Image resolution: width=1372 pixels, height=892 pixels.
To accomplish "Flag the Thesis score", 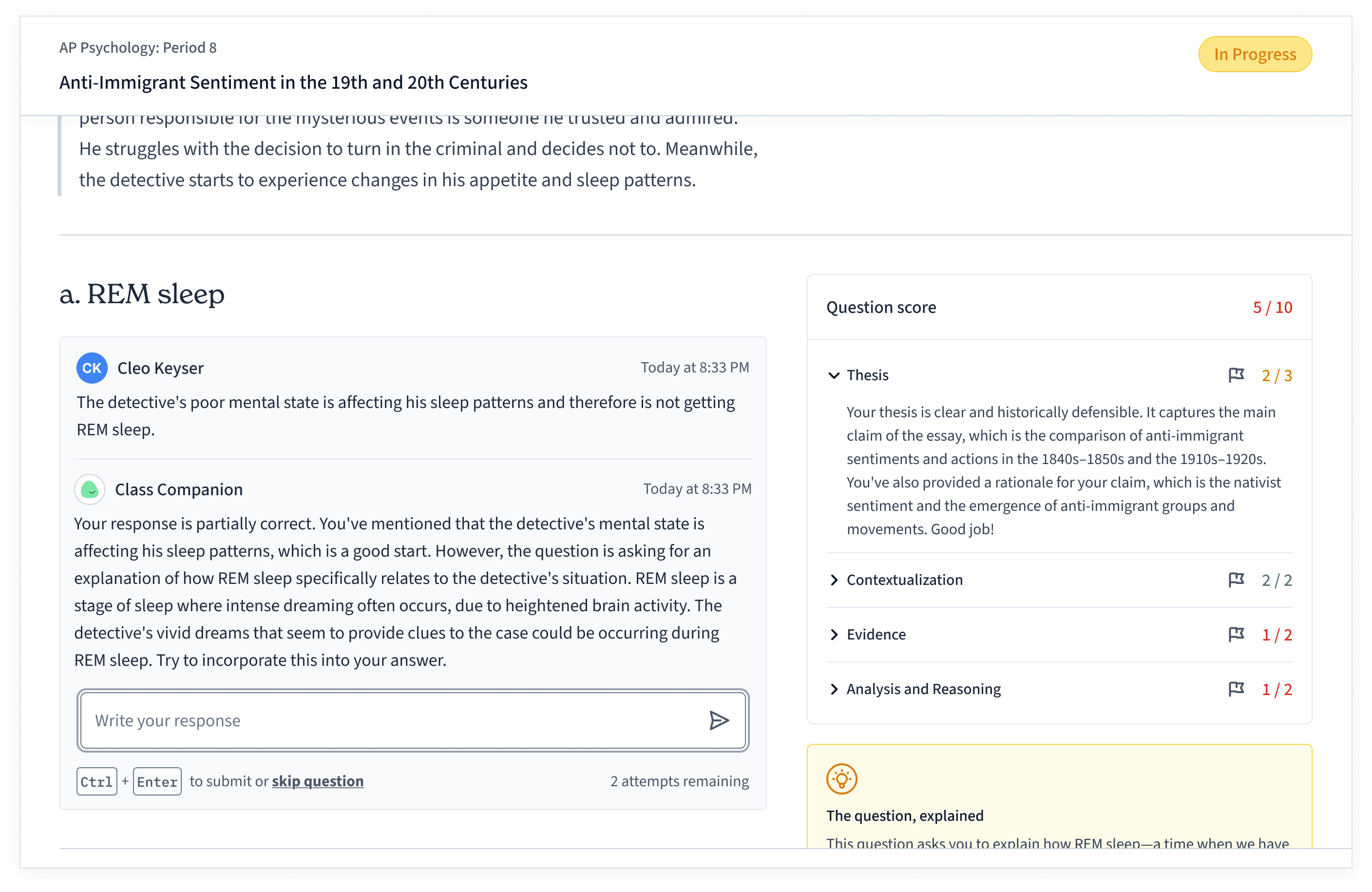I will (1236, 375).
